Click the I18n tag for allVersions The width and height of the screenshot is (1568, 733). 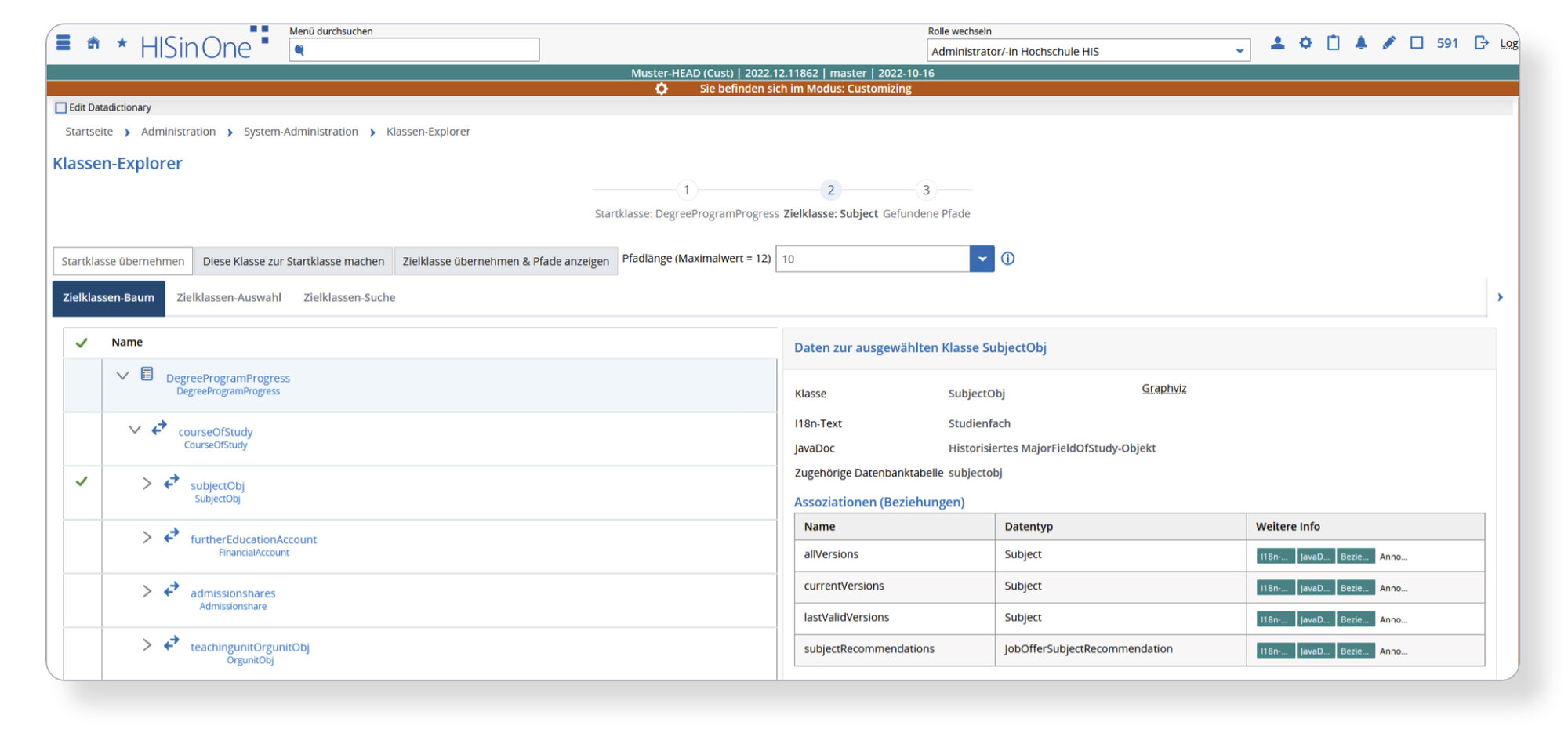pos(1275,557)
